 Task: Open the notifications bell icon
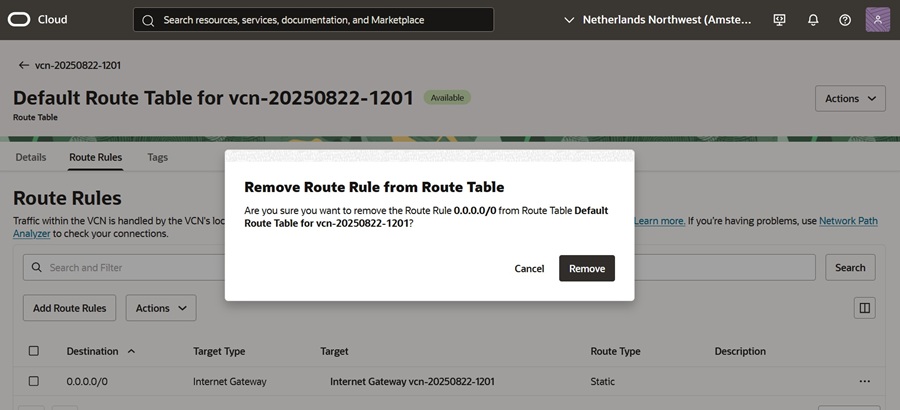813,20
